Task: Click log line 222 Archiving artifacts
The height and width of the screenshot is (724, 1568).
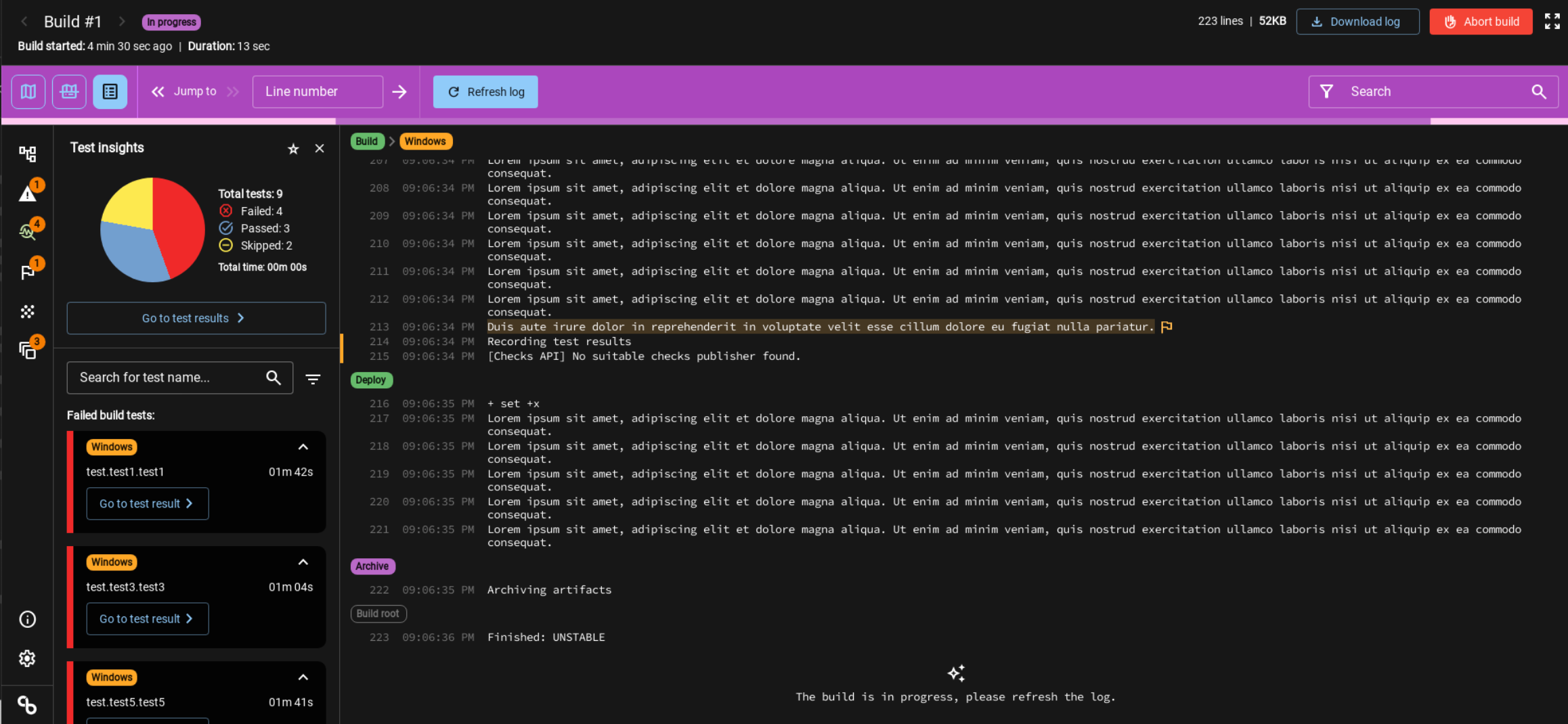Action: click(549, 590)
